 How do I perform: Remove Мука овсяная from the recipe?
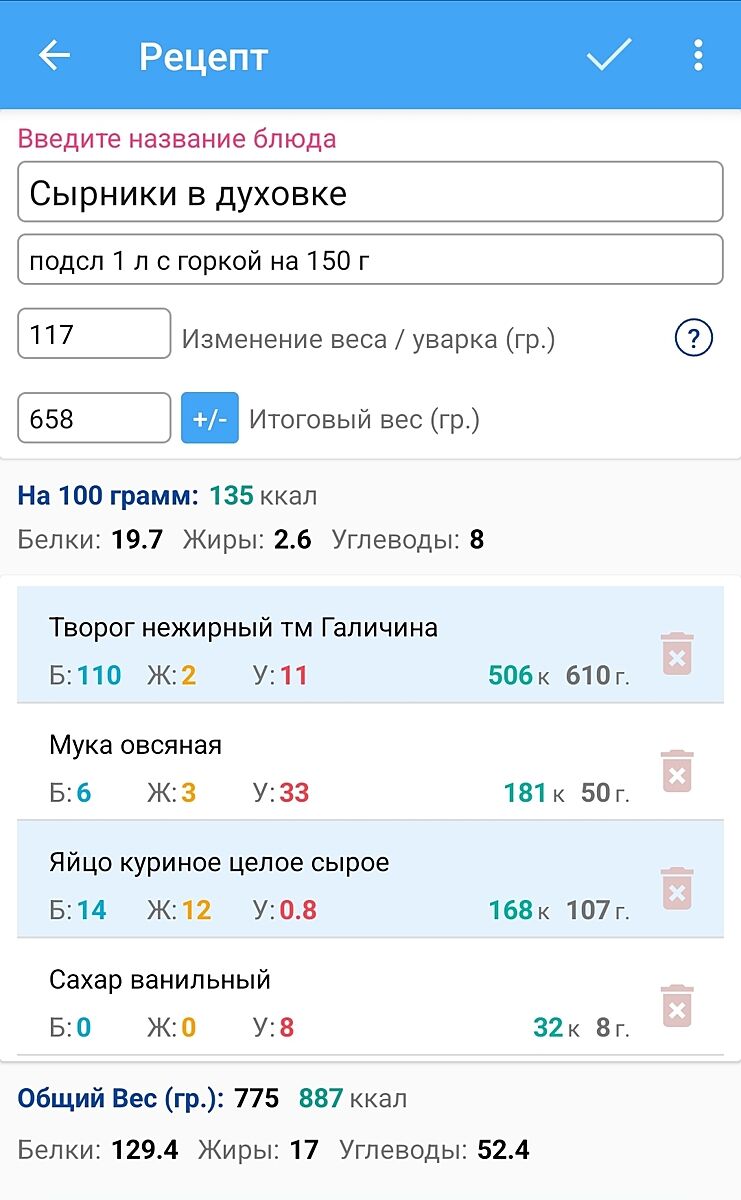[x=677, y=771]
